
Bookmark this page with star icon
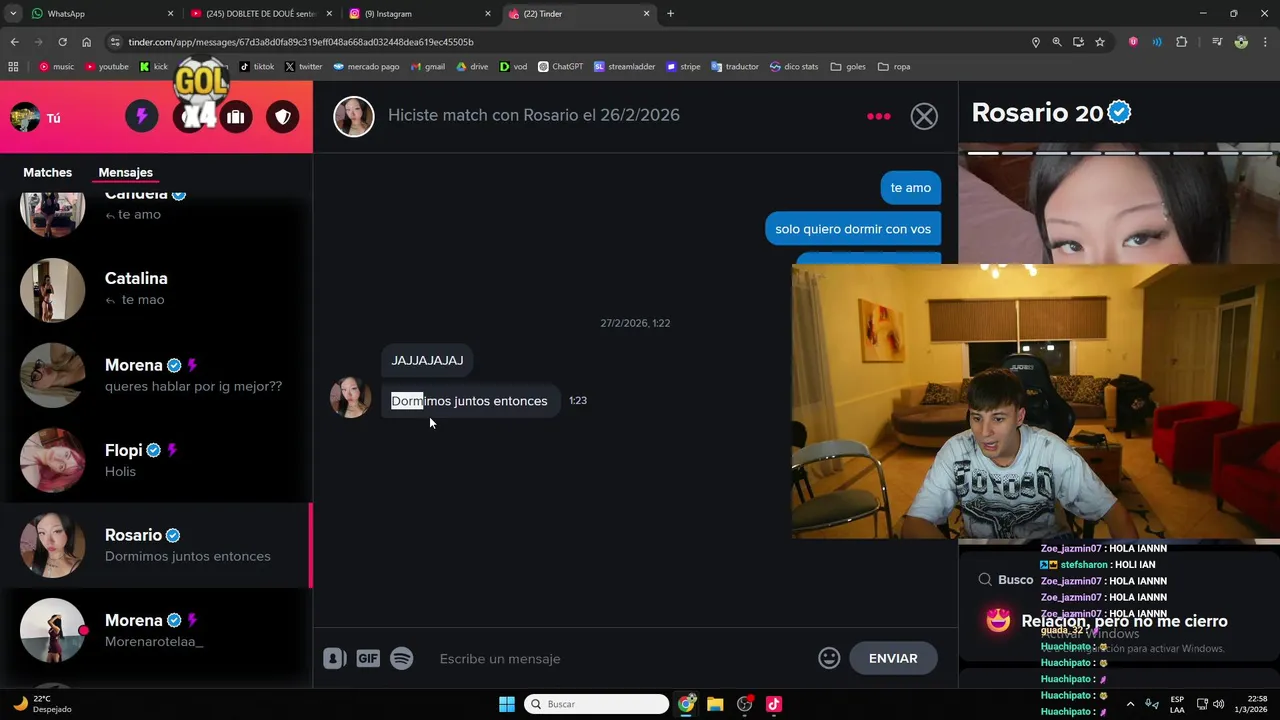coord(1100,42)
